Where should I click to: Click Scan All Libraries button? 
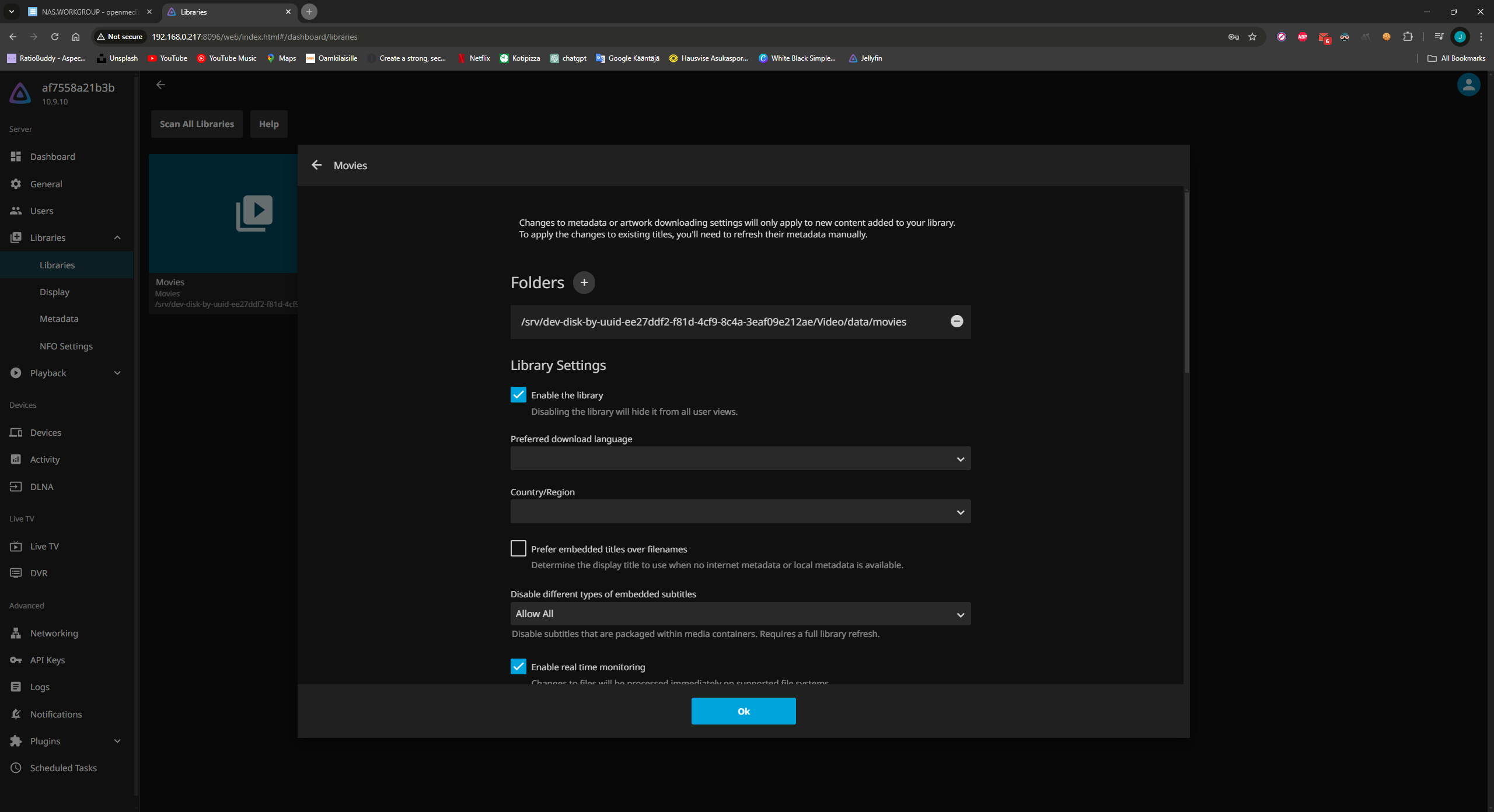pos(197,124)
